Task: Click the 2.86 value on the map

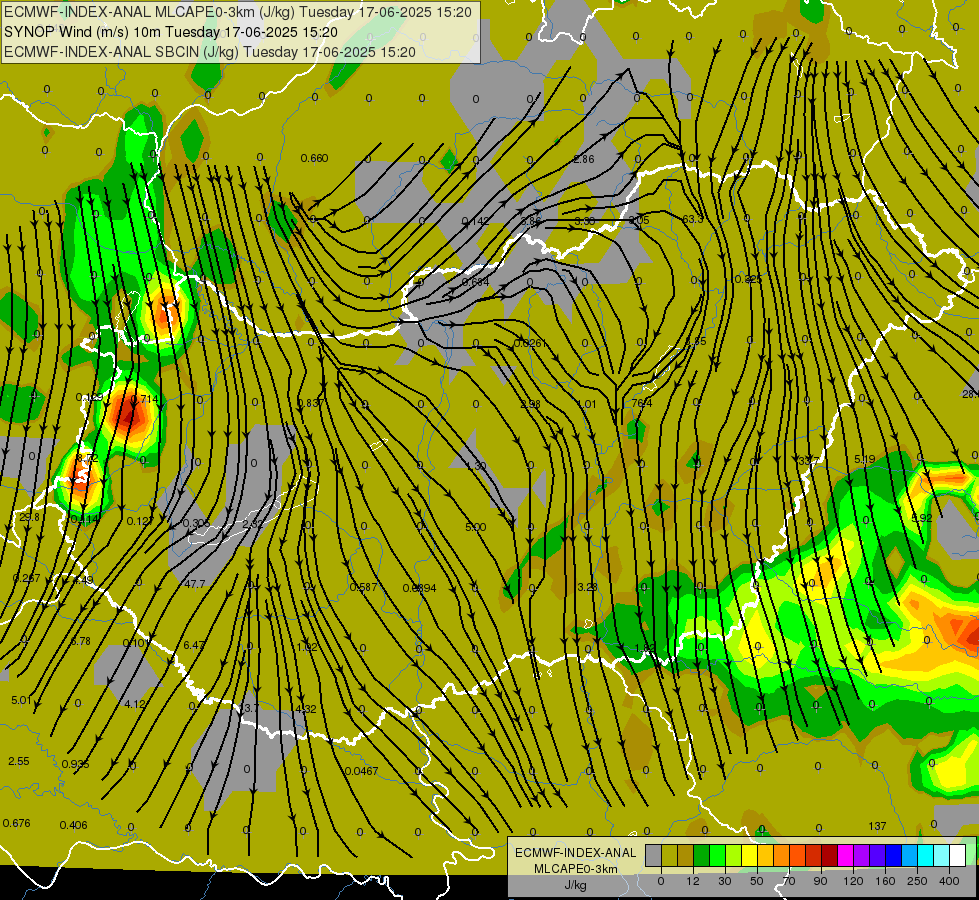Action: pyautogui.click(x=584, y=159)
